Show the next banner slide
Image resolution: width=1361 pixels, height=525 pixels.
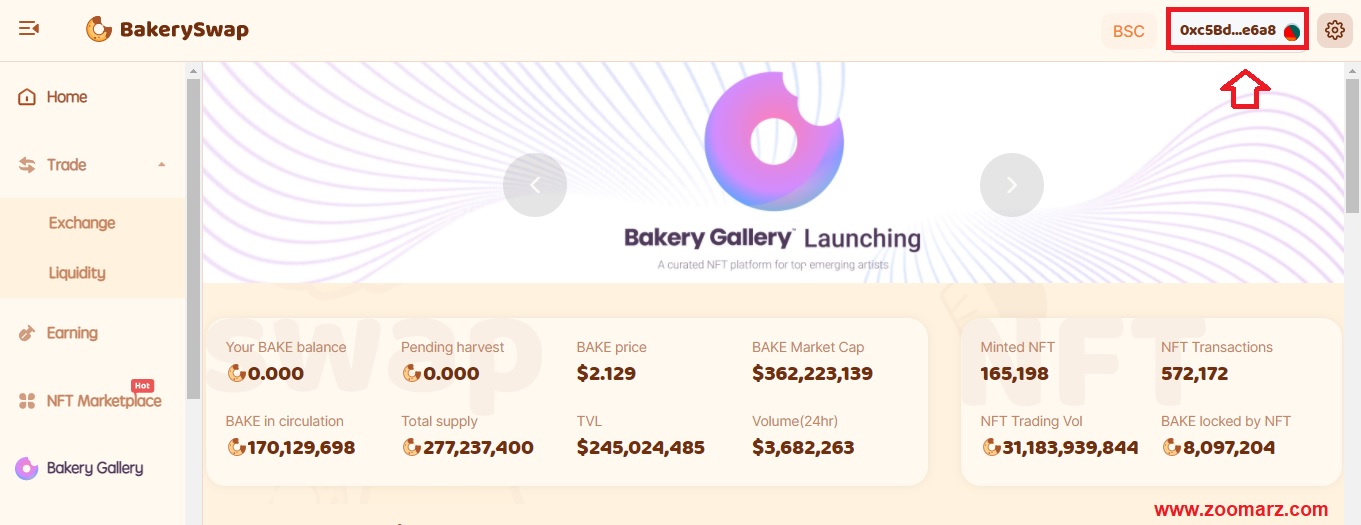1012,185
